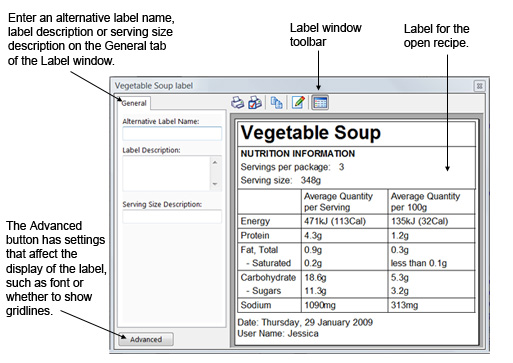The image size is (513, 363).
Task: Click the Carbohydrate row label
Action: tap(268, 278)
